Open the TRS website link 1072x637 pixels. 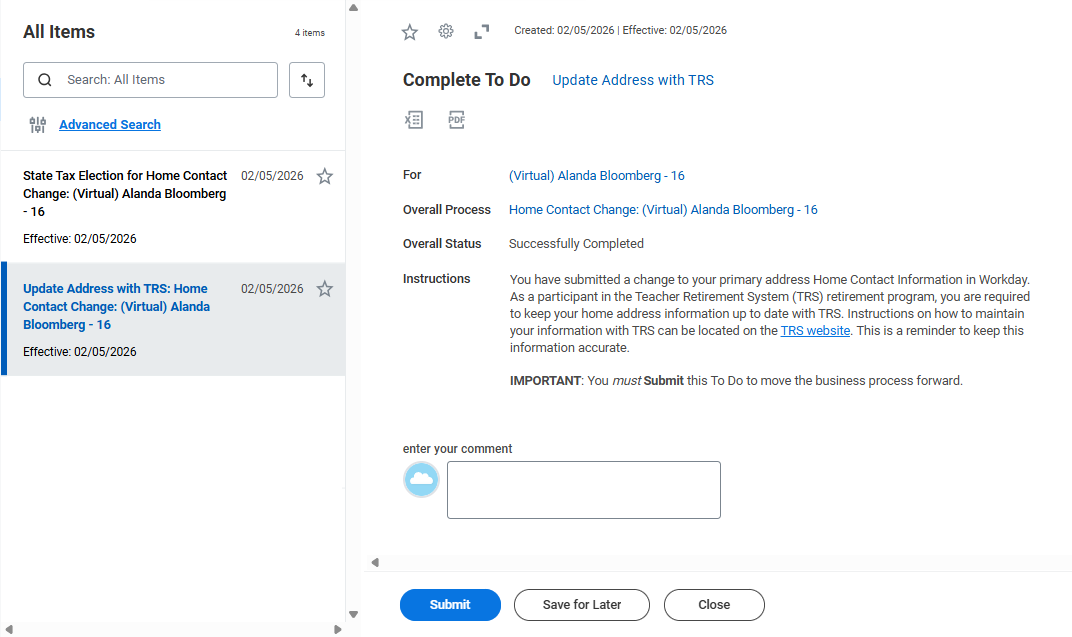click(815, 331)
